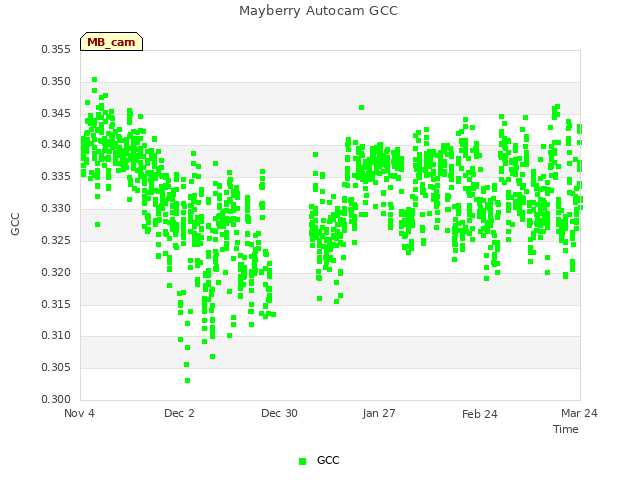This screenshot has width=640, height=480.
Task: Click the 0.335 y-axis tick label
Action: 56,177
